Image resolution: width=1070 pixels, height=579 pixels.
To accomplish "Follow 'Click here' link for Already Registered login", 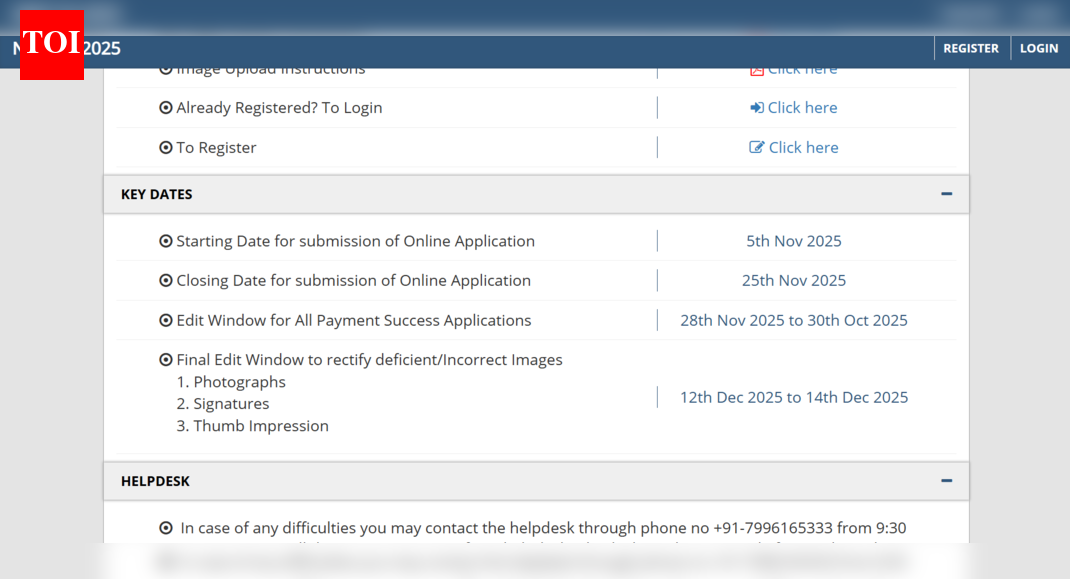I will 802,108.
